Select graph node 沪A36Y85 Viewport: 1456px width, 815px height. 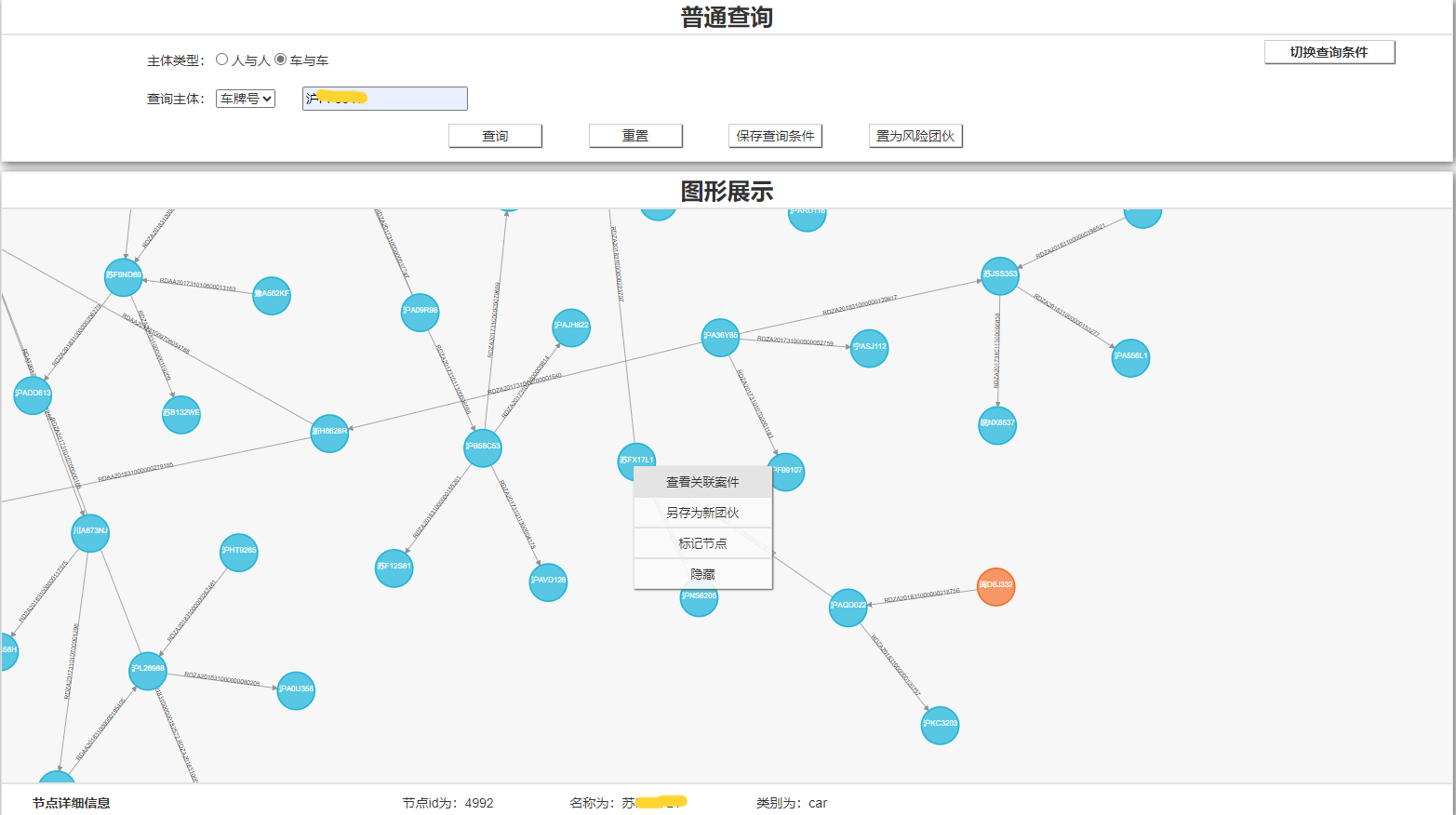click(x=720, y=337)
